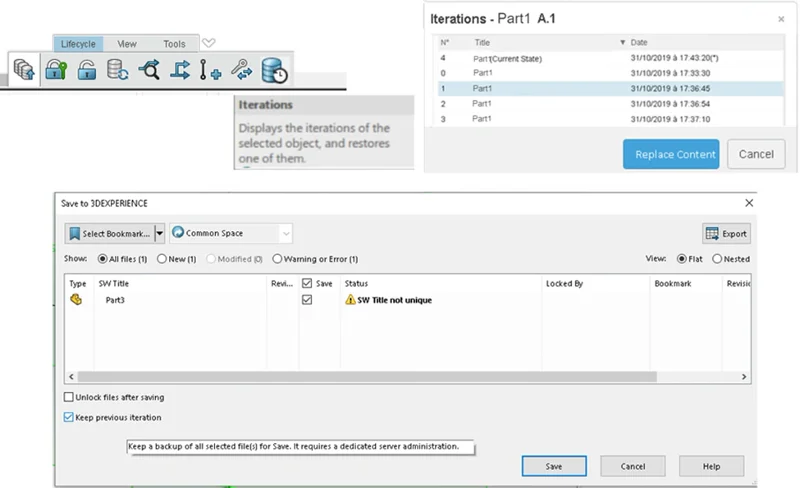This screenshot has height=488, width=800.
Task: Click the Reload from server database icon
Action: tap(118, 71)
